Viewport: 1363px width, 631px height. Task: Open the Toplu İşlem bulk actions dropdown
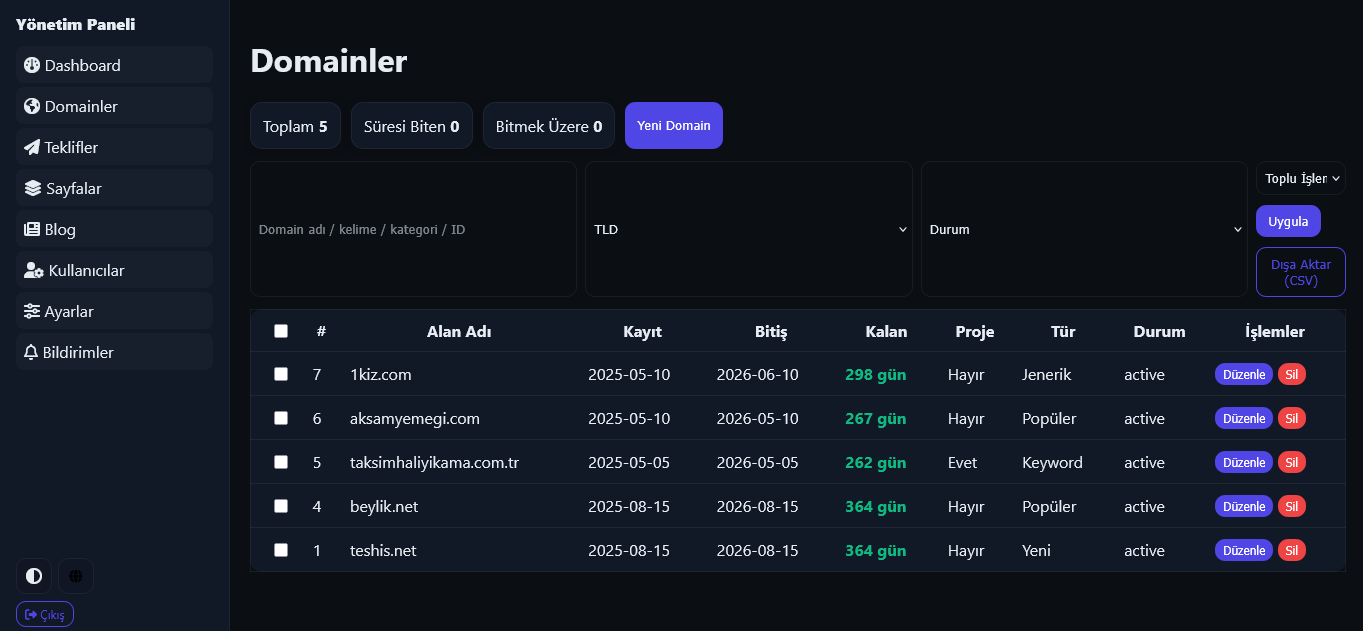pyautogui.click(x=1301, y=178)
